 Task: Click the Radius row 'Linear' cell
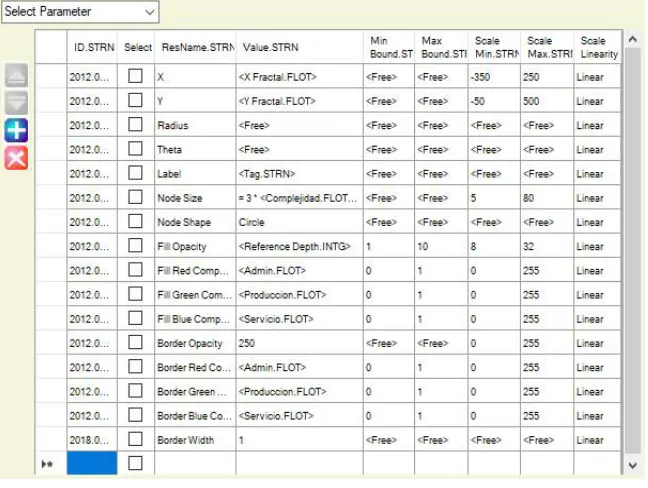(x=597, y=125)
